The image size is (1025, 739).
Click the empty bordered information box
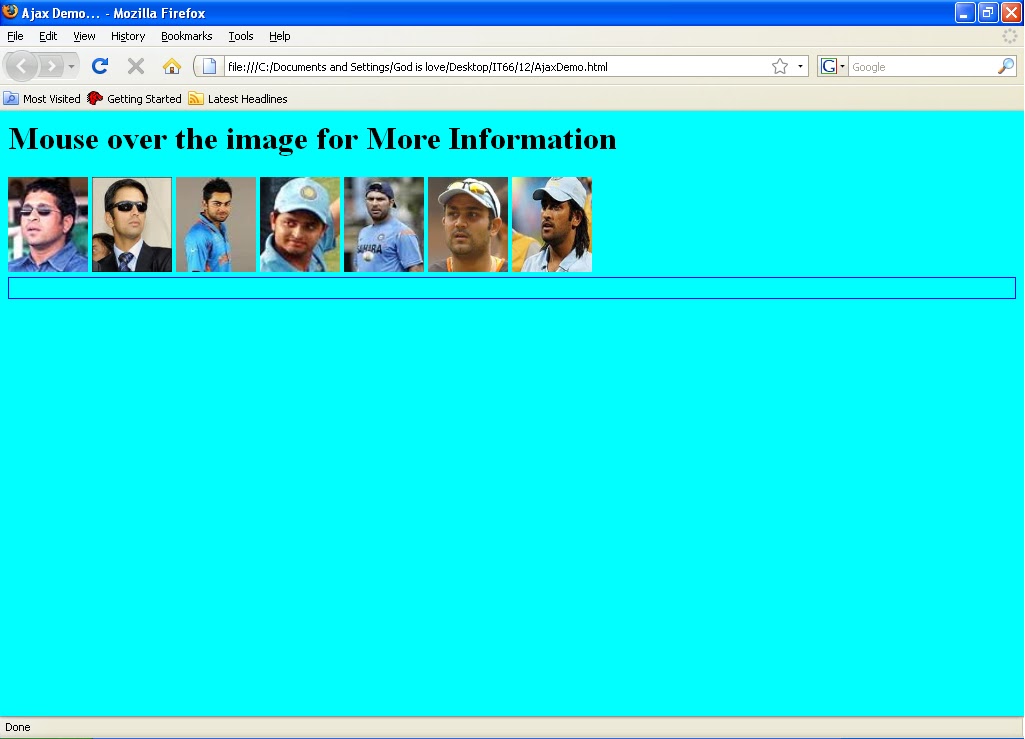click(x=512, y=288)
